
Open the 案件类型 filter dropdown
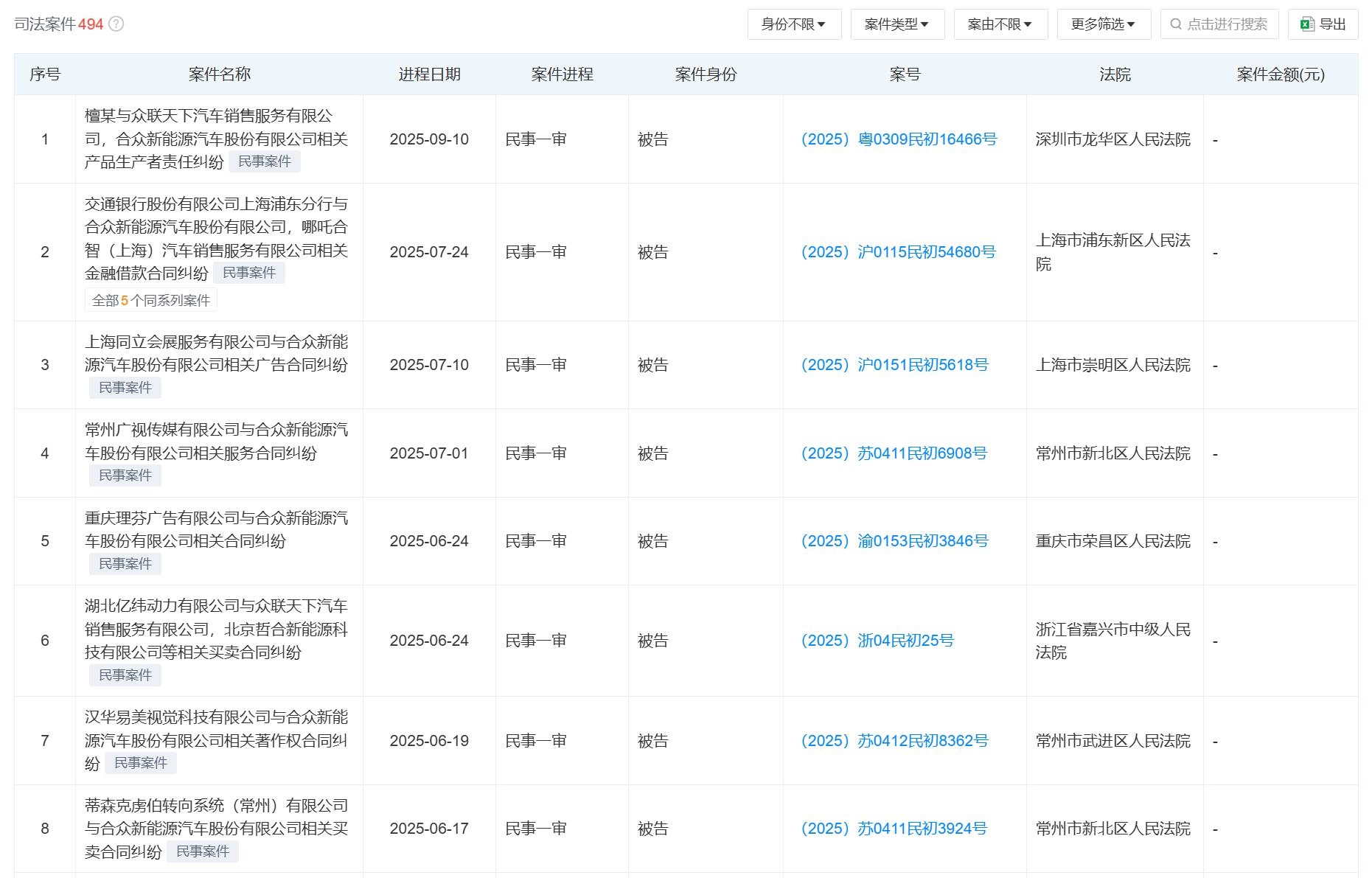897,24
